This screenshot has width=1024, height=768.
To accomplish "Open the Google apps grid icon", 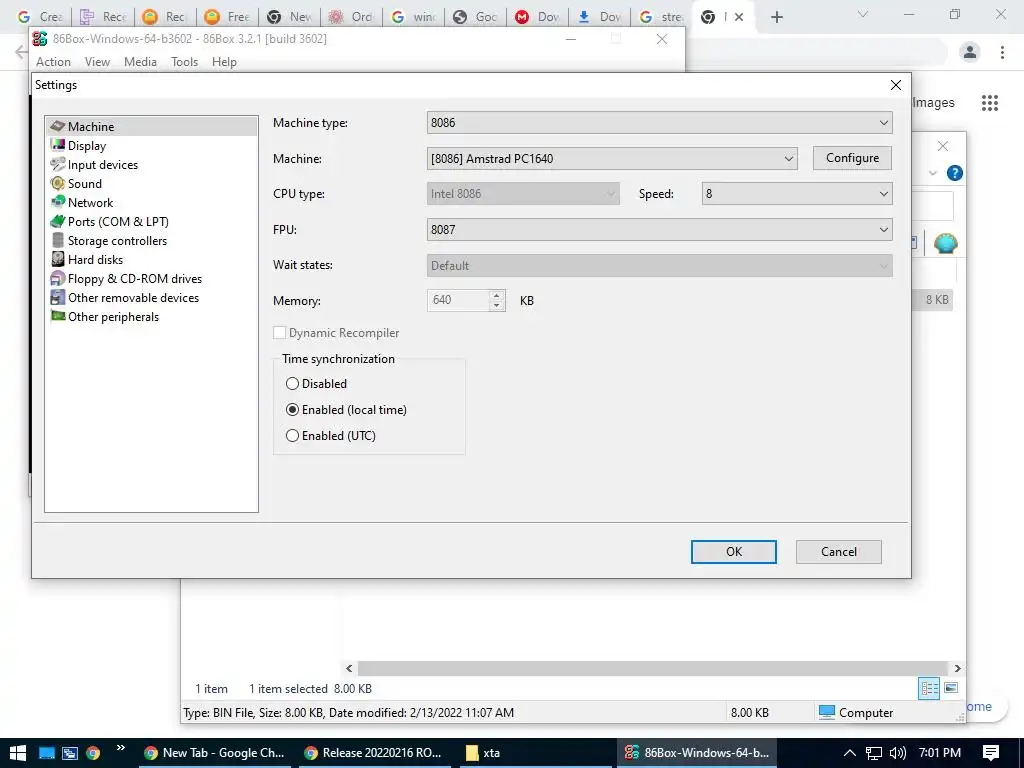I will click(989, 103).
